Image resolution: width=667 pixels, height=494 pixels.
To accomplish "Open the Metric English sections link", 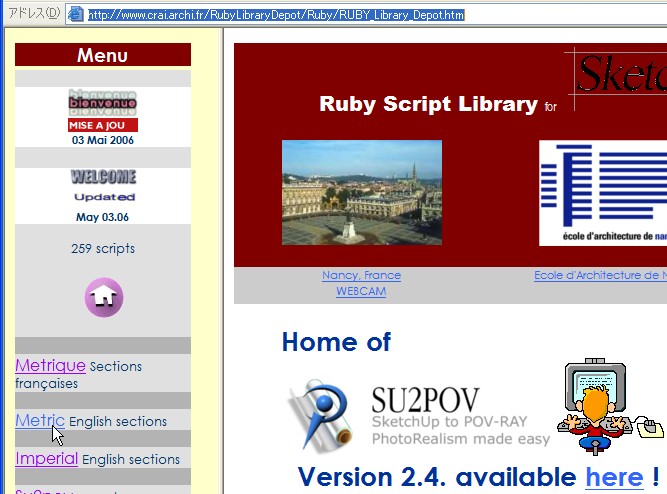I will pyautogui.click(x=40, y=420).
